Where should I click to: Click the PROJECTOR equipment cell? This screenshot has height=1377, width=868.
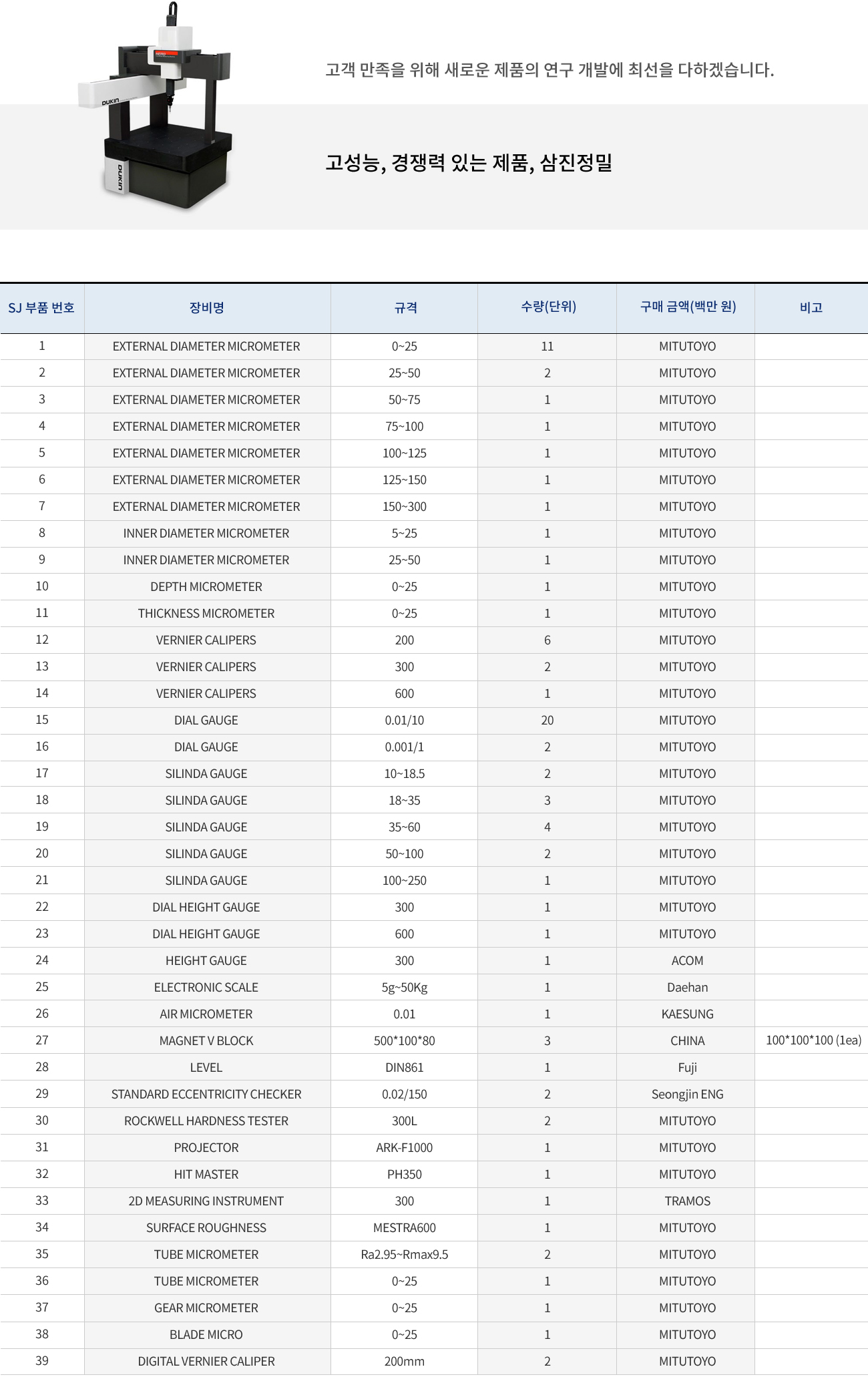click(x=206, y=1148)
